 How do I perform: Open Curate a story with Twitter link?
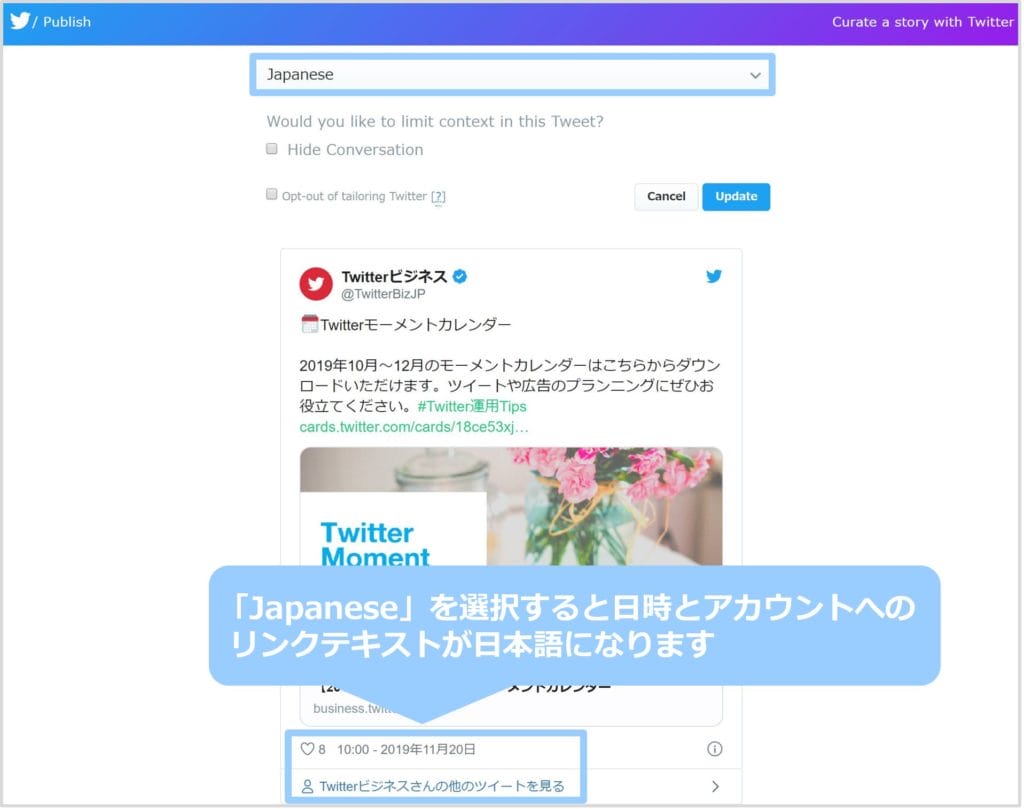click(921, 22)
